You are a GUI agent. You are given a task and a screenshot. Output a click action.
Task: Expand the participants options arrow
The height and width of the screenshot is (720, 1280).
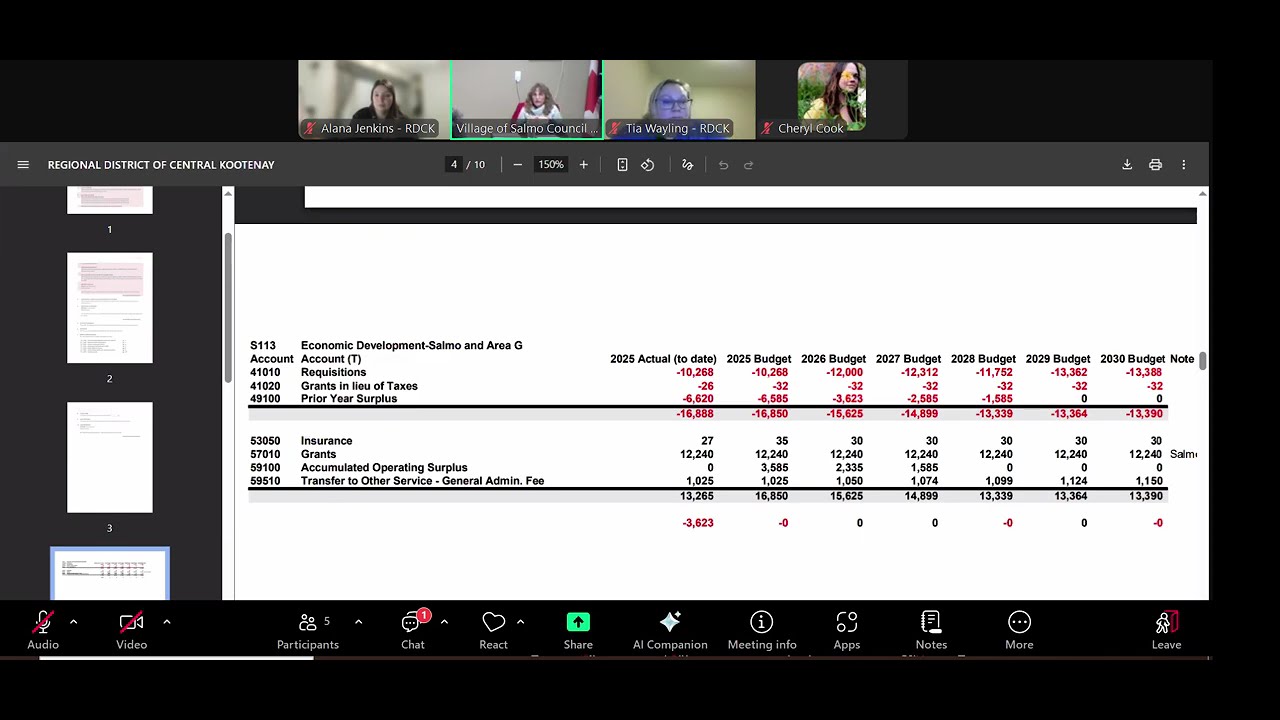pos(358,622)
